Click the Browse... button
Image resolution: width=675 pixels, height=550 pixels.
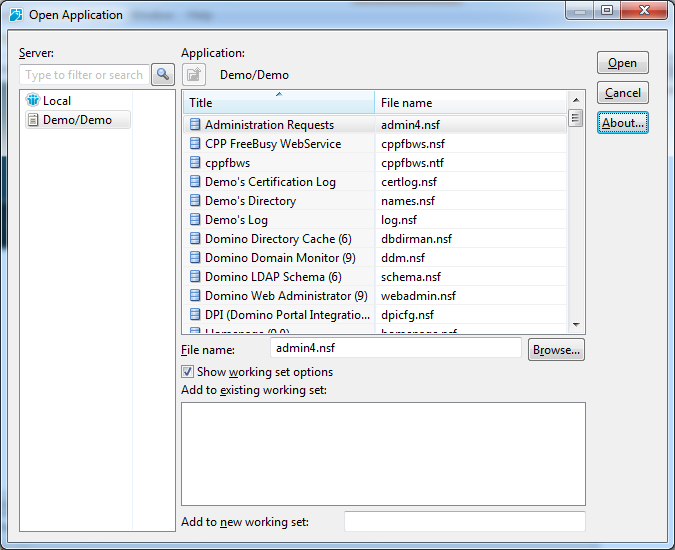click(x=556, y=350)
